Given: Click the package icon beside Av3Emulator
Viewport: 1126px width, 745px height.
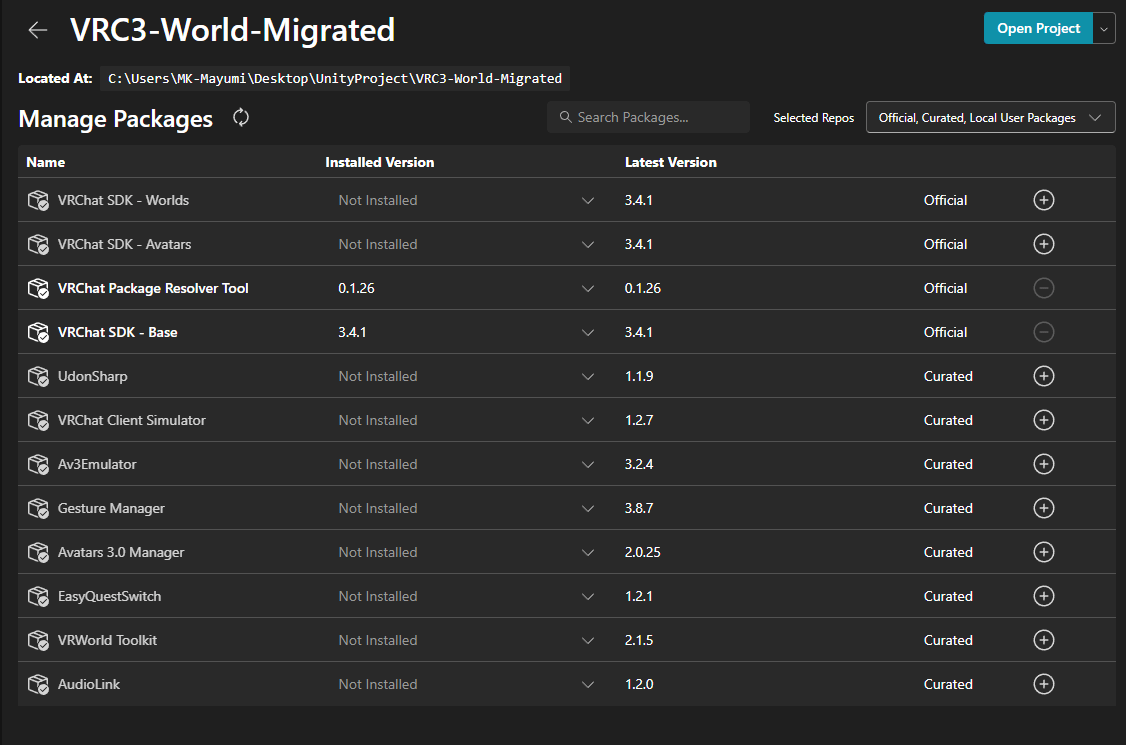Looking at the screenshot, I should [38, 464].
